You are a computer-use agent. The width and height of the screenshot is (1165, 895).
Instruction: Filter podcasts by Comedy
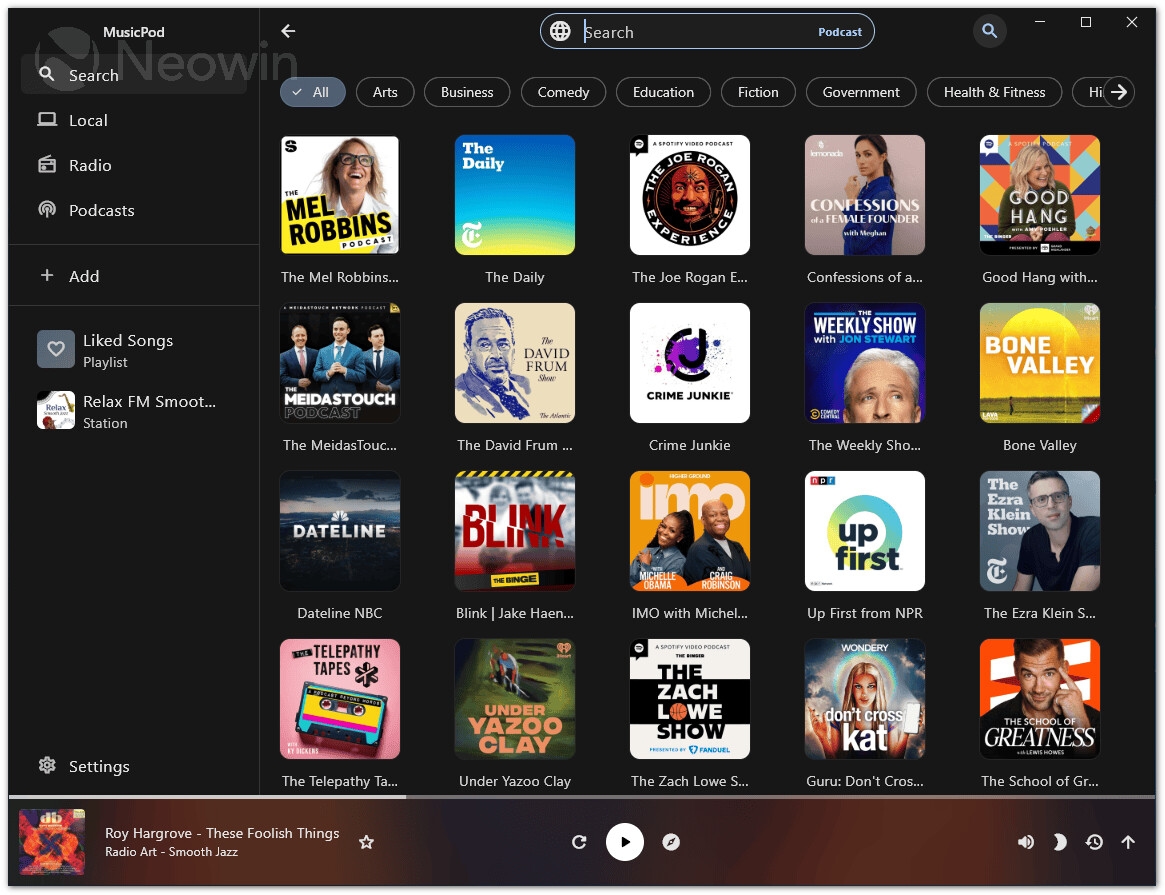(563, 92)
